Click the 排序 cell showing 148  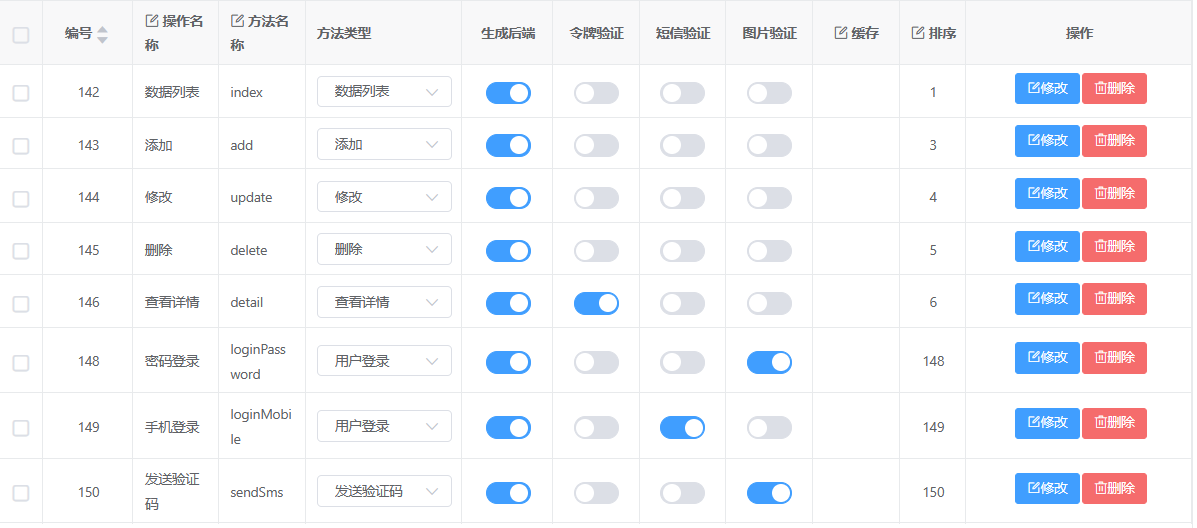pyautogui.click(x=933, y=361)
